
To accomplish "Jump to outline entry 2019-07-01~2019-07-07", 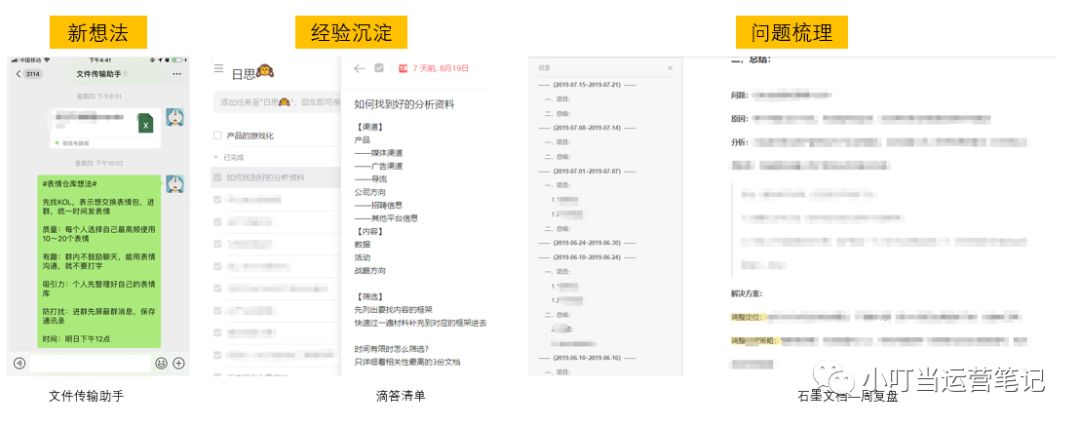I will pos(586,170).
